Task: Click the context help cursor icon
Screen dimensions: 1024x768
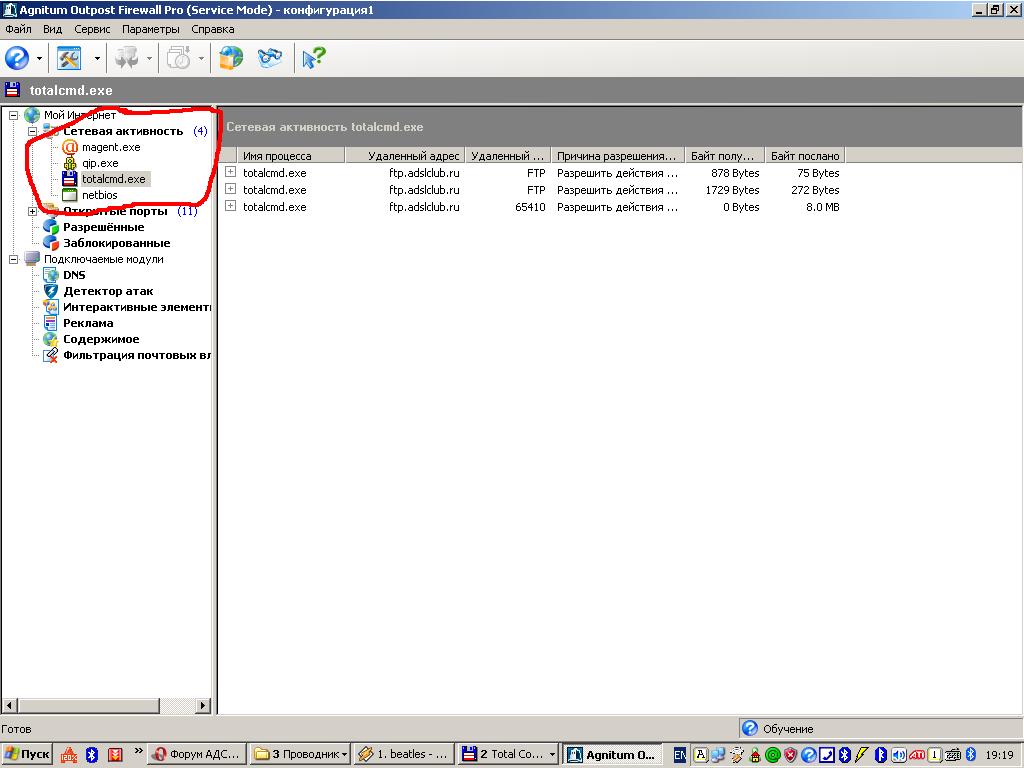Action: click(x=313, y=58)
